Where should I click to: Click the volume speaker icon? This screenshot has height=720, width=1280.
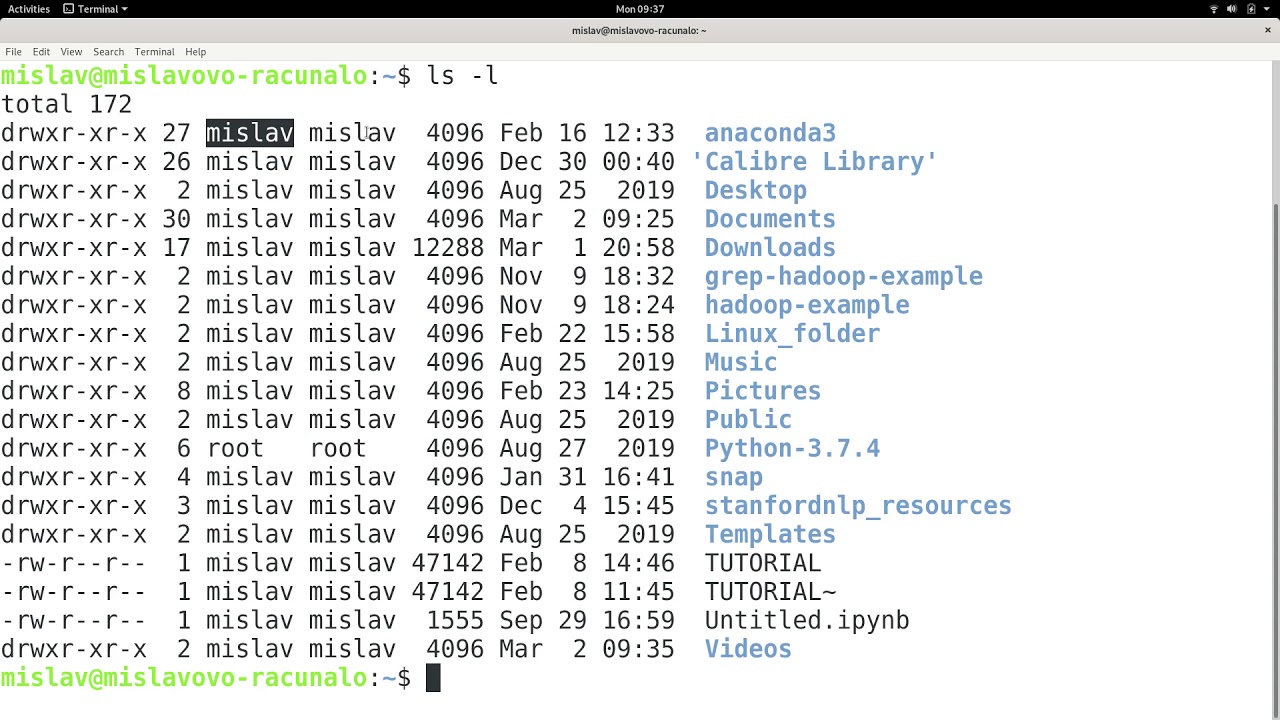click(1232, 9)
